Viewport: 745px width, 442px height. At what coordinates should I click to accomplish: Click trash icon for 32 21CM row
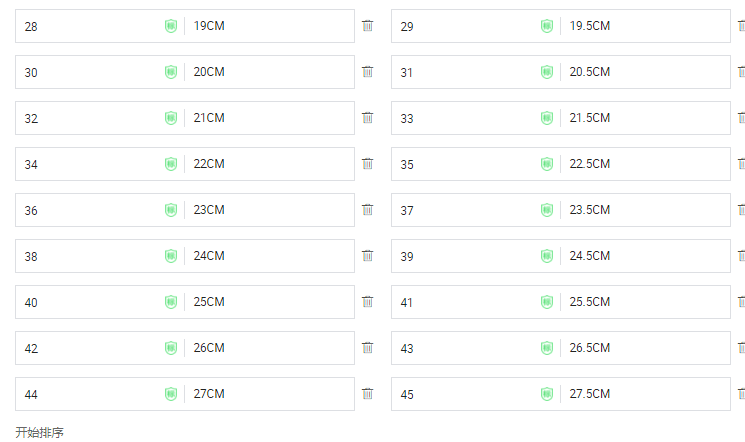[367, 118]
